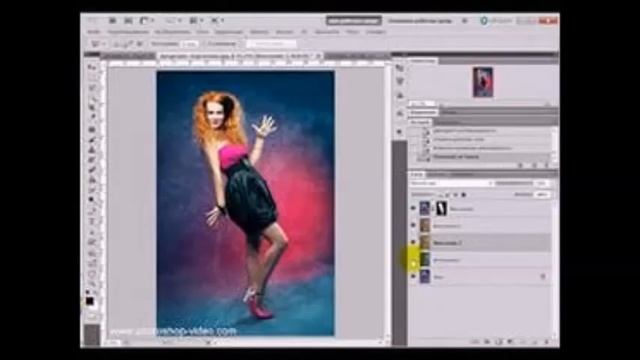This screenshot has height=360, width=640.
Task: Select the Lasso tool in the toolbox
Action: pyautogui.click(x=92, y=88)
